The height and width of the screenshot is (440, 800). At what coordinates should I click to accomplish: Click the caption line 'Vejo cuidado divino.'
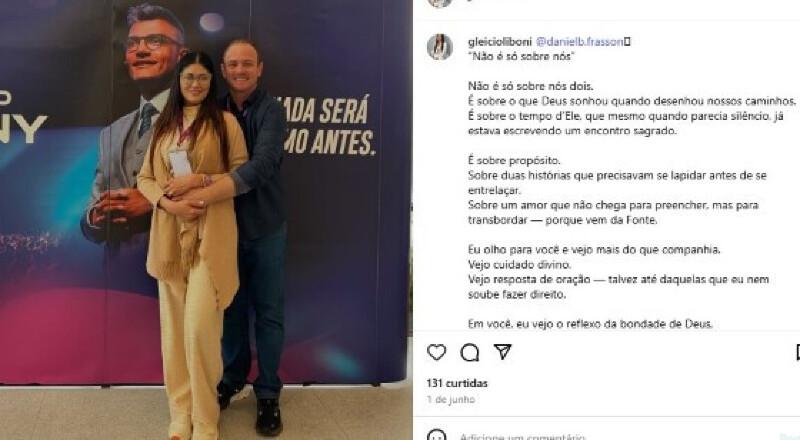(519, 264)
